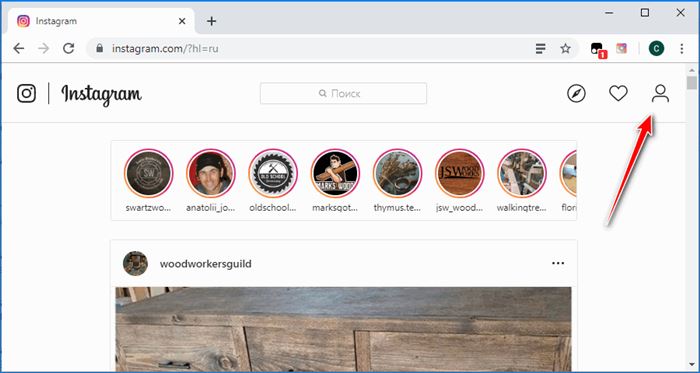Click the Instagram wordmark logo
Image resolution: width=700 pixels, height=373 pixels.
click(101, 95)
